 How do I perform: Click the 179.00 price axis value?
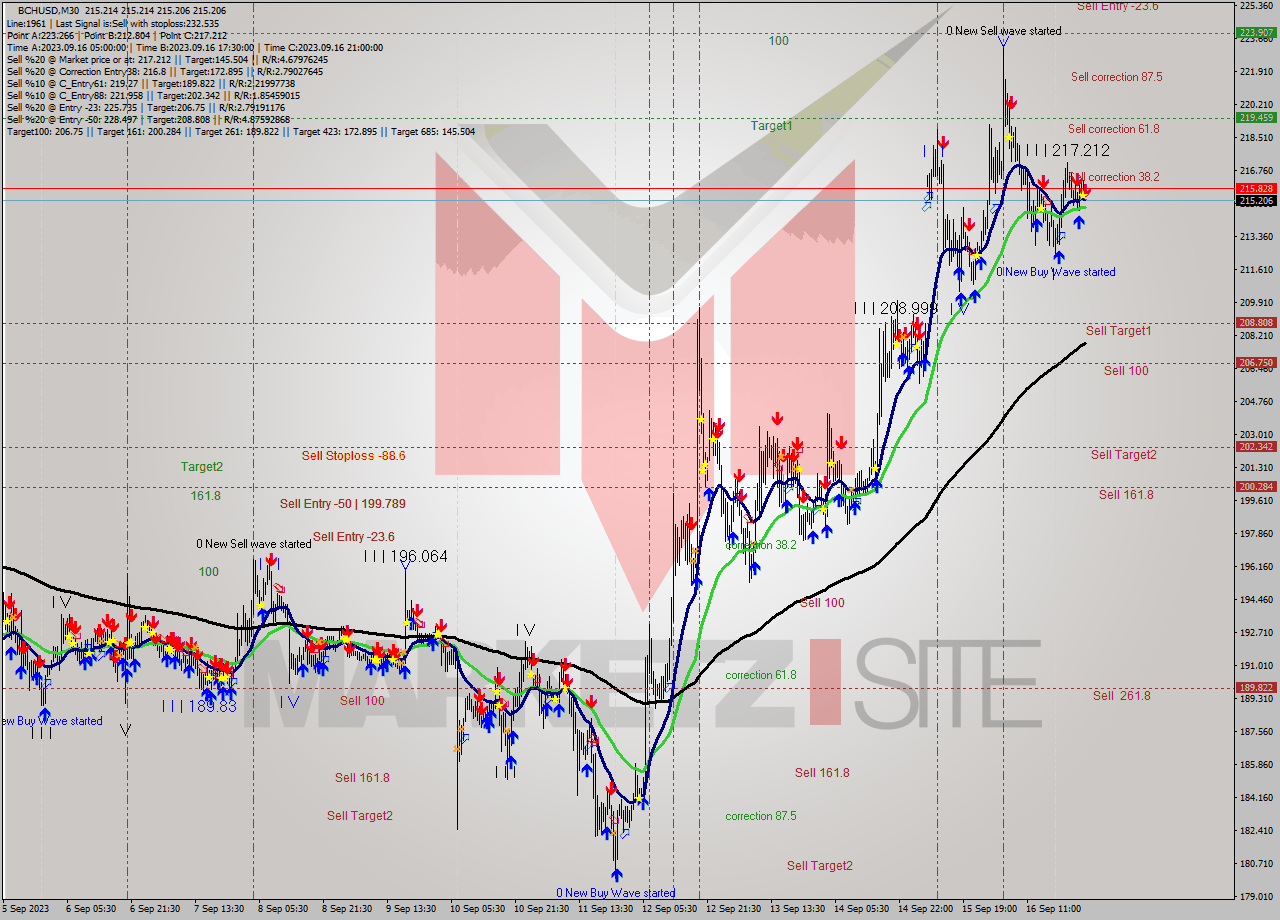point(1255,896)
